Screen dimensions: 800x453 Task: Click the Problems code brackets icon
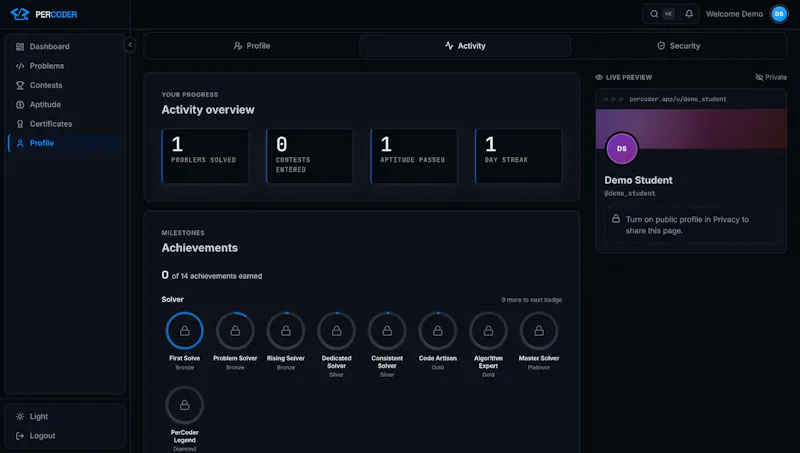[20, 66]
